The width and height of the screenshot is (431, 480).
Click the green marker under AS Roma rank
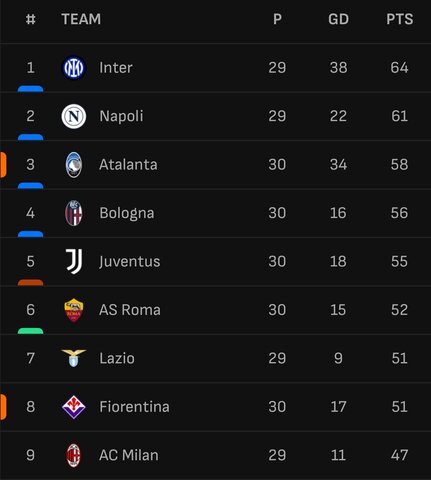30,331
